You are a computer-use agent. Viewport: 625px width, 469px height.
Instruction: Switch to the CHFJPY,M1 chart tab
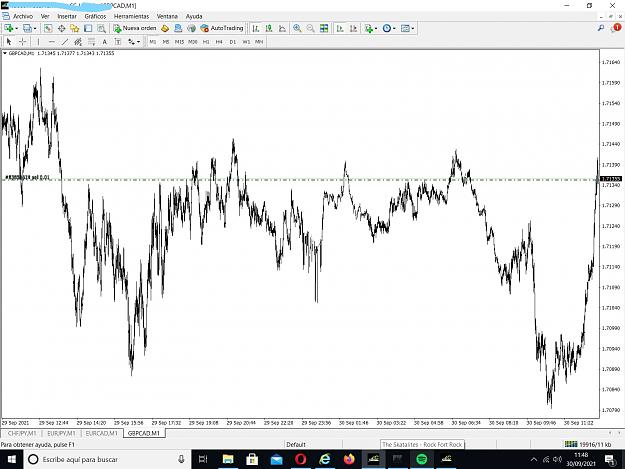coord(22,433)
